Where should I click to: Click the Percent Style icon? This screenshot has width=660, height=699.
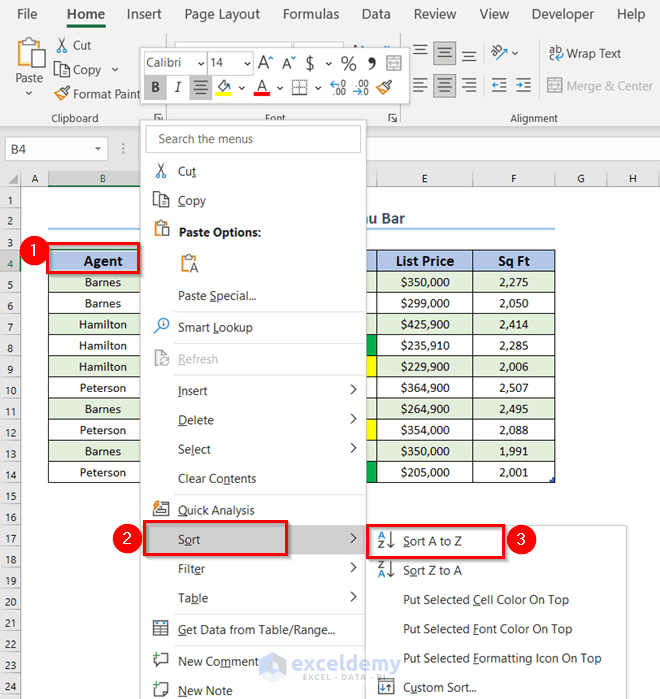coord(348,63)
